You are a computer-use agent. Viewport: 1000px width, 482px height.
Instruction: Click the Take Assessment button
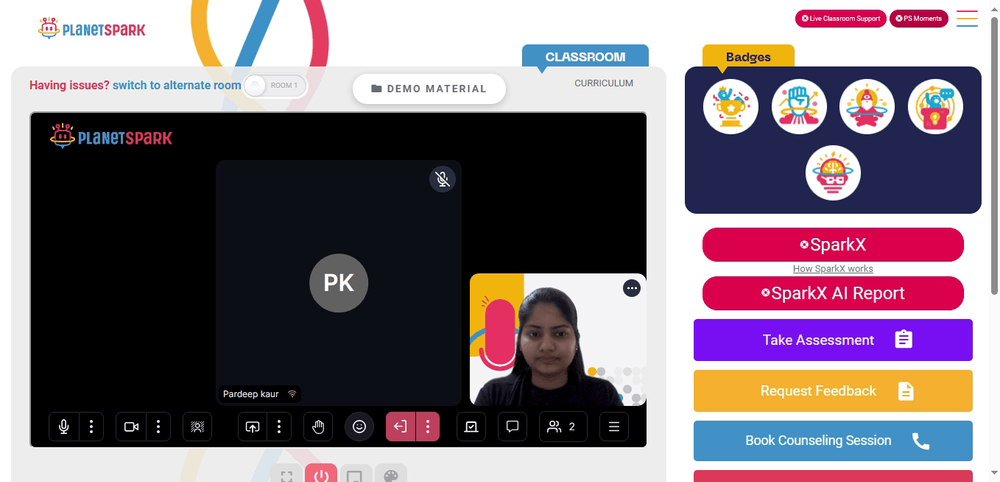point(833,340)
